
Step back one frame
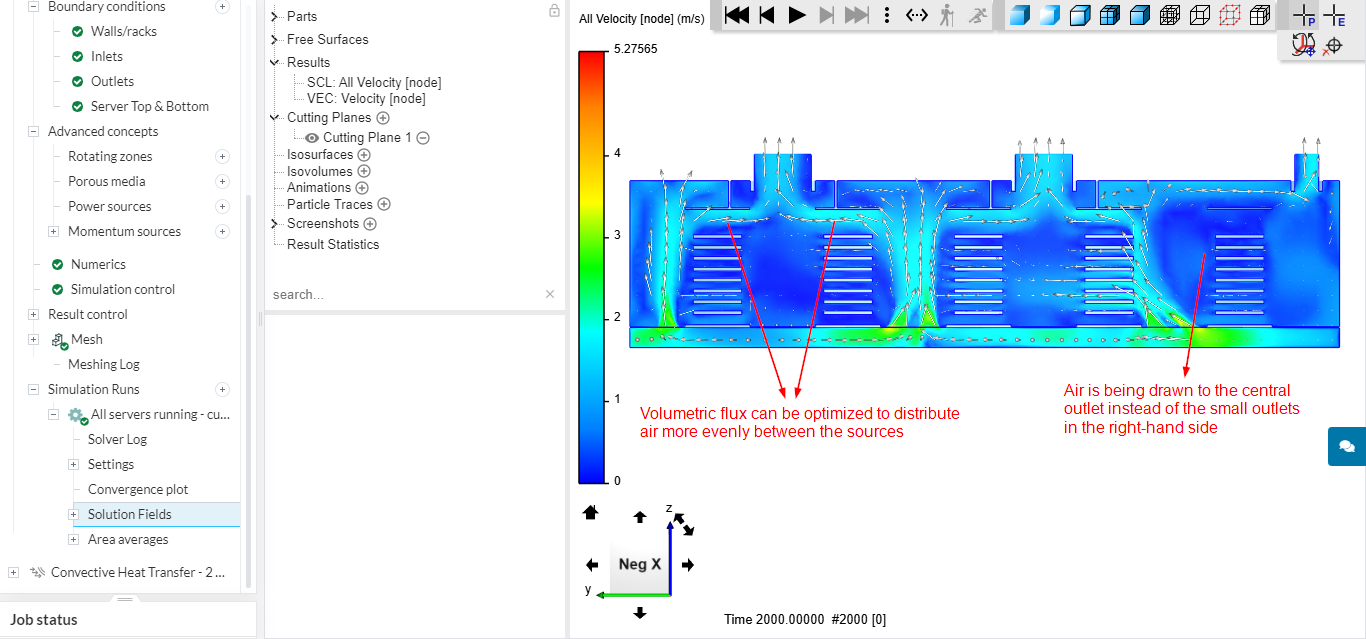pos(767,15)
